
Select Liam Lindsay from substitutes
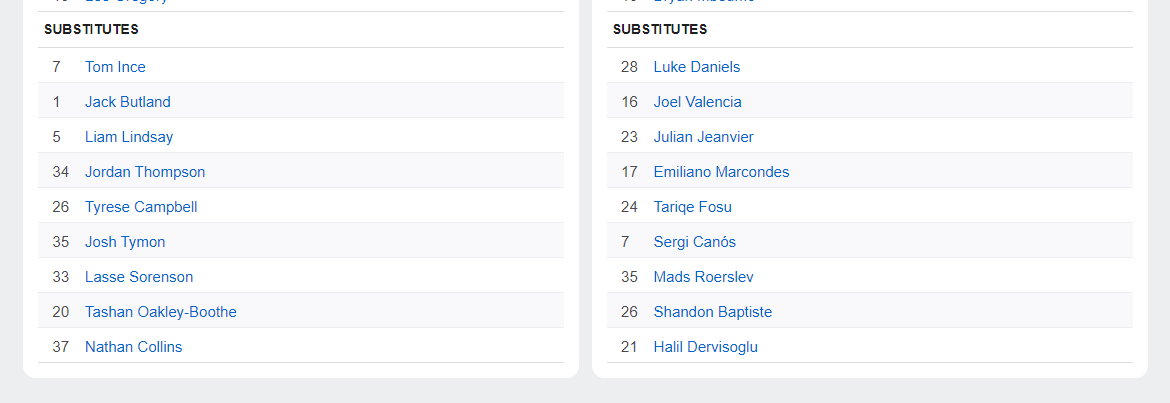pos(129,137)
